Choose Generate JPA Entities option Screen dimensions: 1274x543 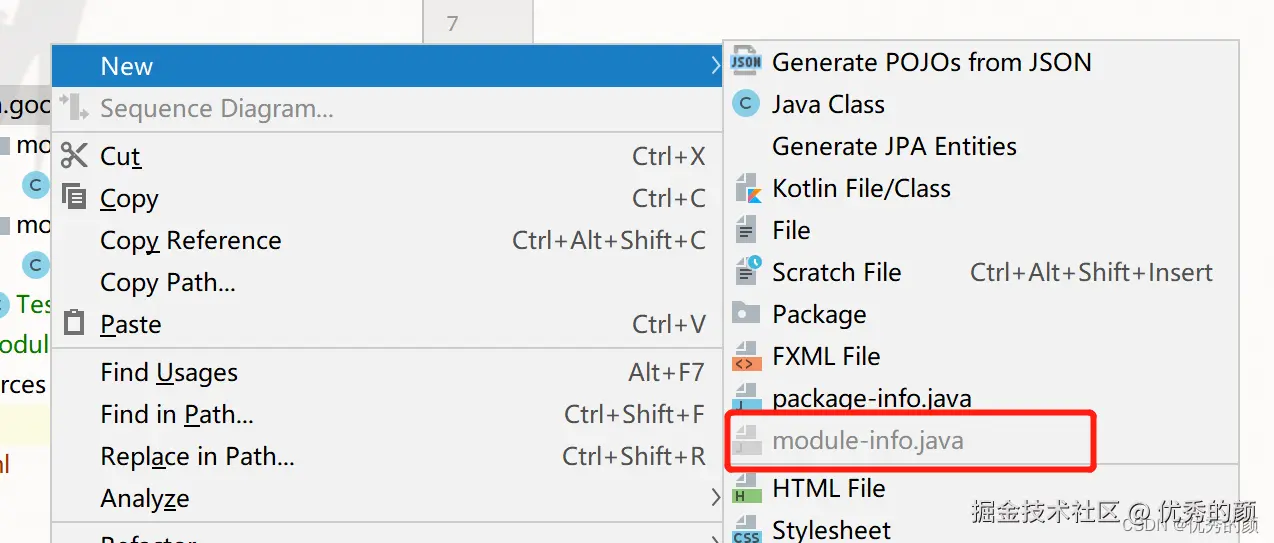[894, 147]
